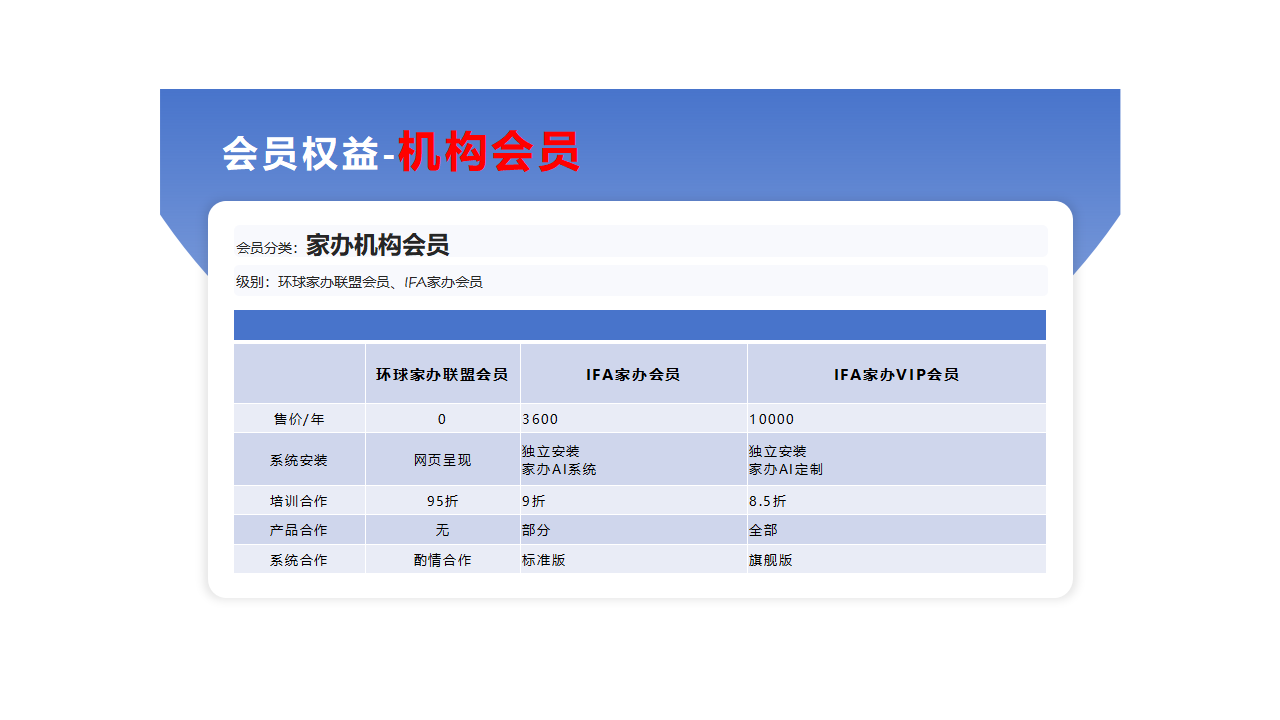Click the 全部 cell
The width and height of the screenshot is (1280, 720).
click(897, 530)
